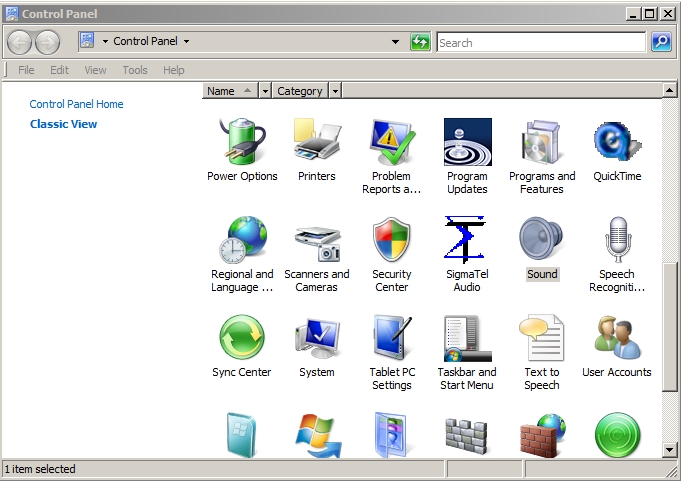Open the Security Center shield icon

pyautogui.click(x=391, y=240)
